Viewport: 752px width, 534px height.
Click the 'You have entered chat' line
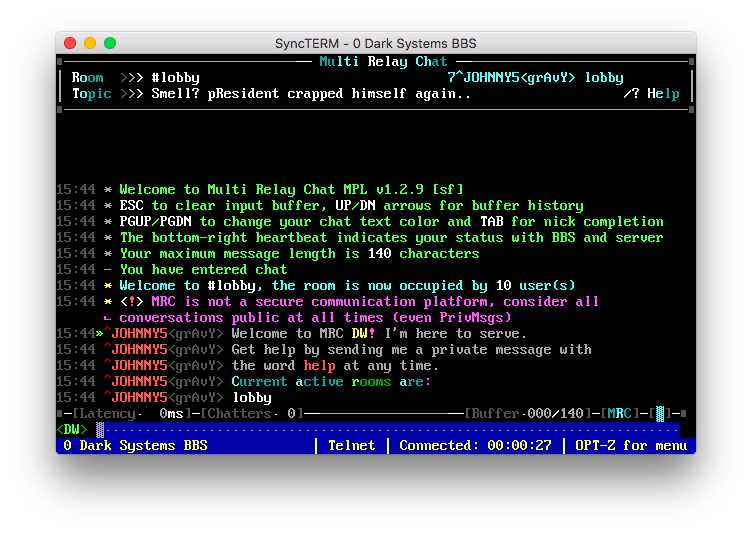click(203, 269)
